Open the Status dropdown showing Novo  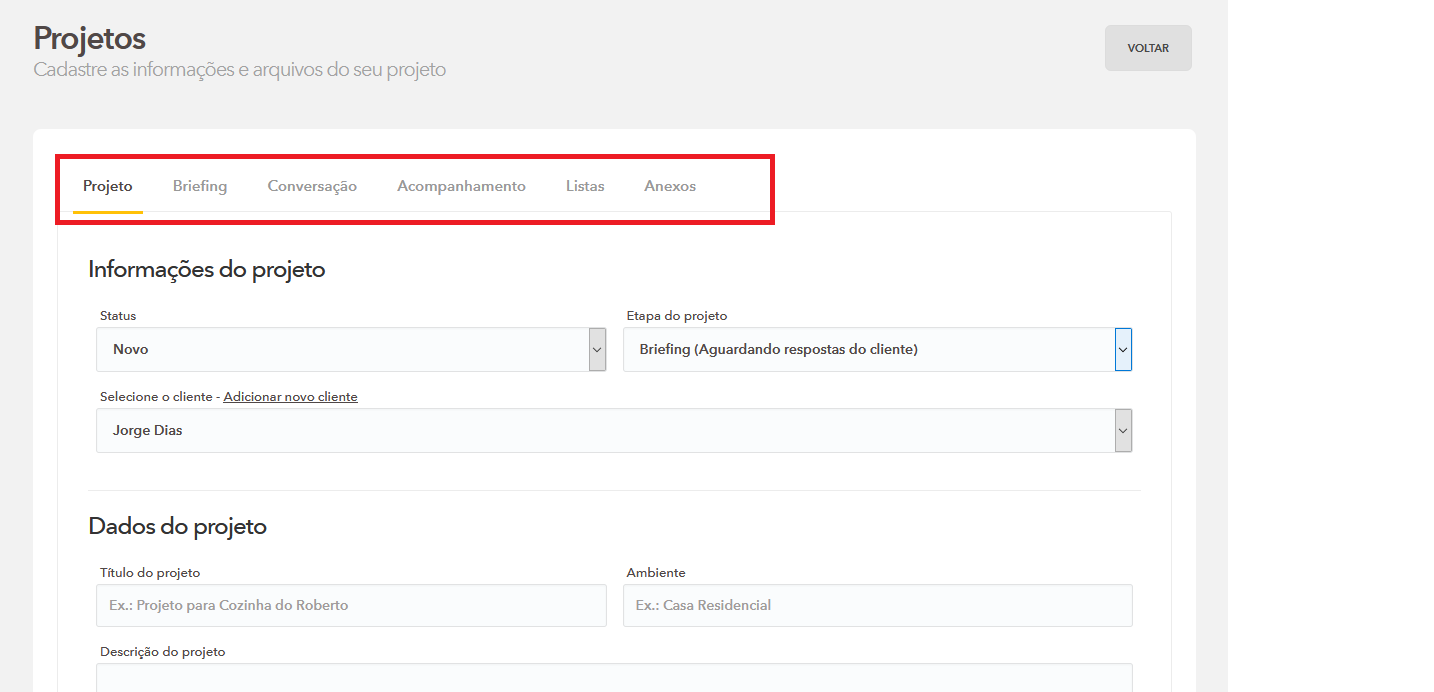click(x=342, y=350)
